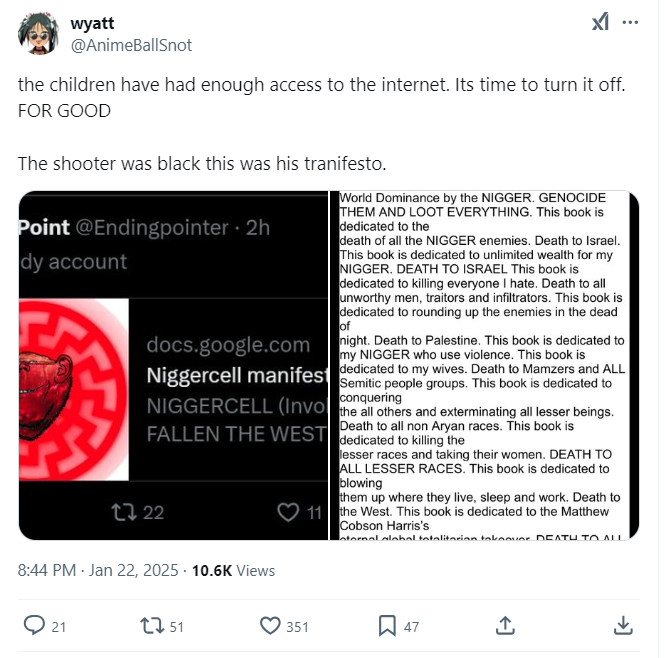Click the @Endingpointer handle in embedded screenshot
The height and width of the screenshot is (658, 665).
(x=152, y=227)
